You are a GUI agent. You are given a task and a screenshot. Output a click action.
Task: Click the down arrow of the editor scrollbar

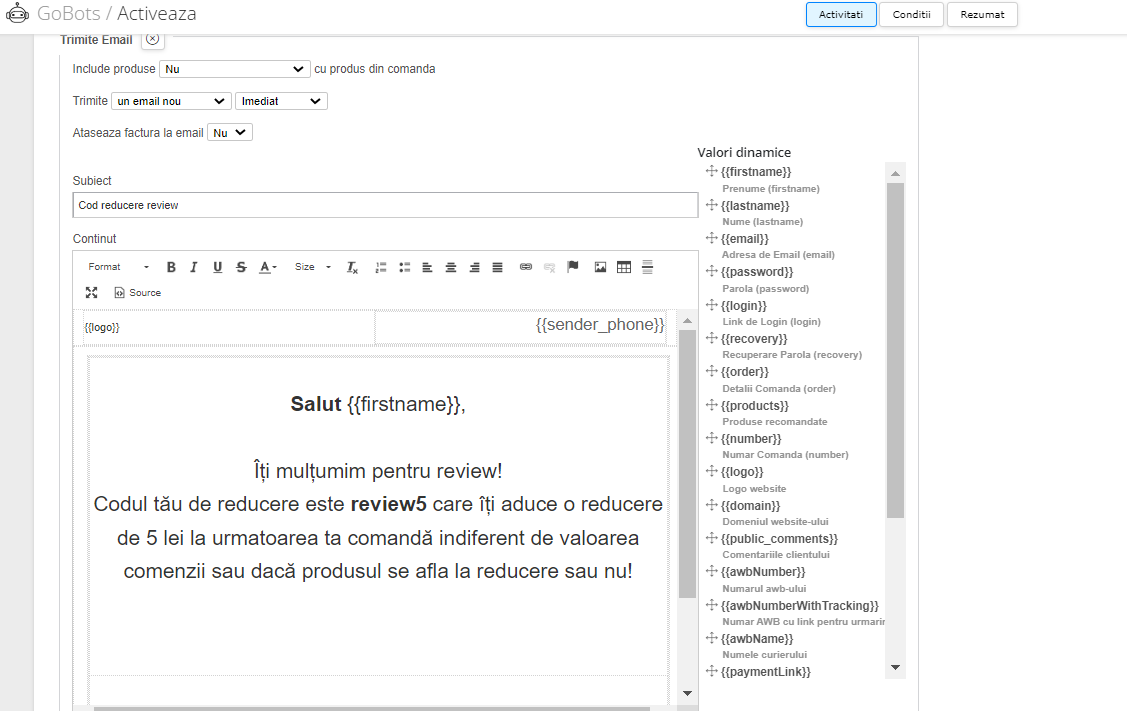(x=687, y=694)
